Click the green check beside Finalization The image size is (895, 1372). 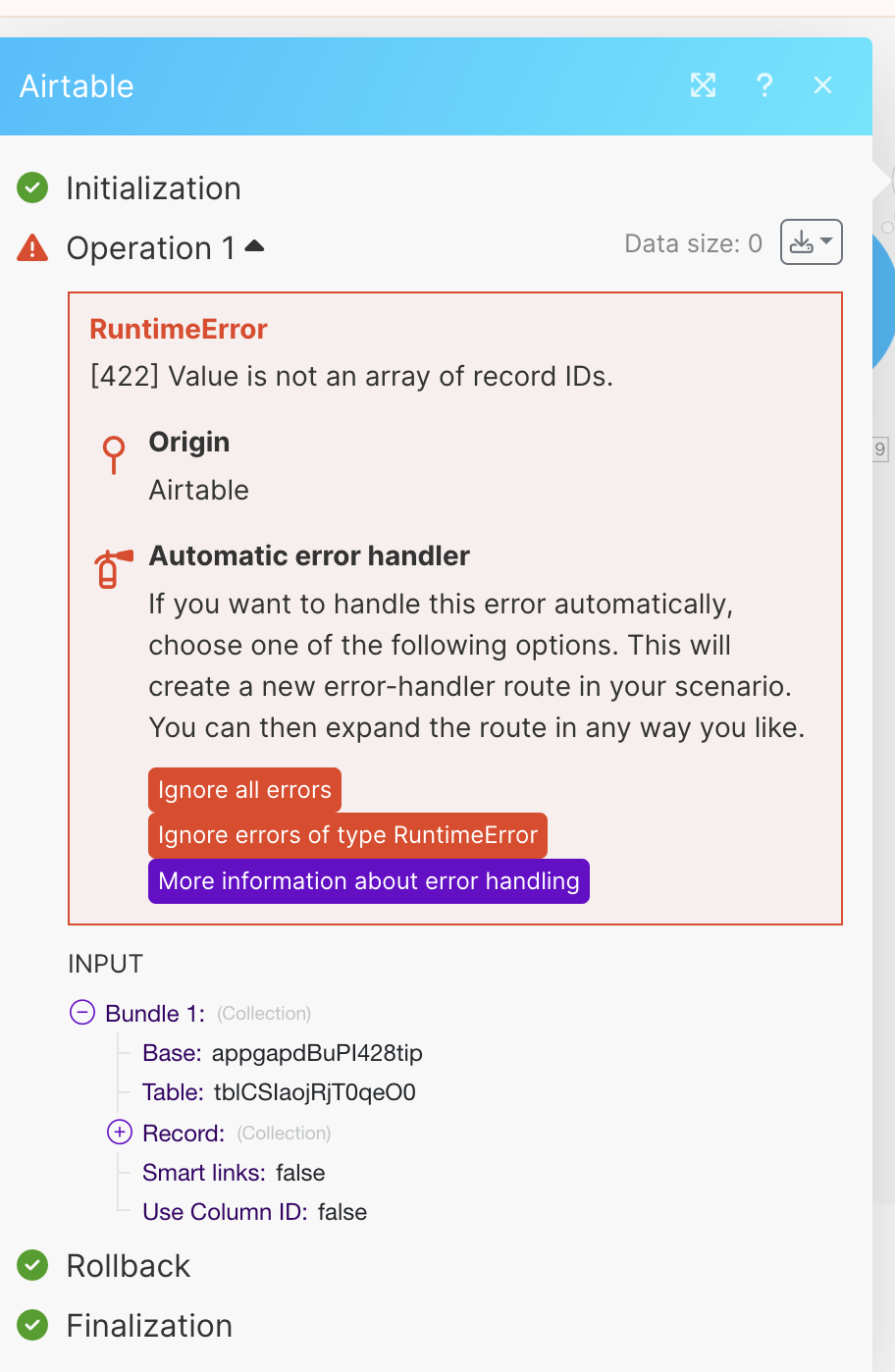tap(32, 1326)
